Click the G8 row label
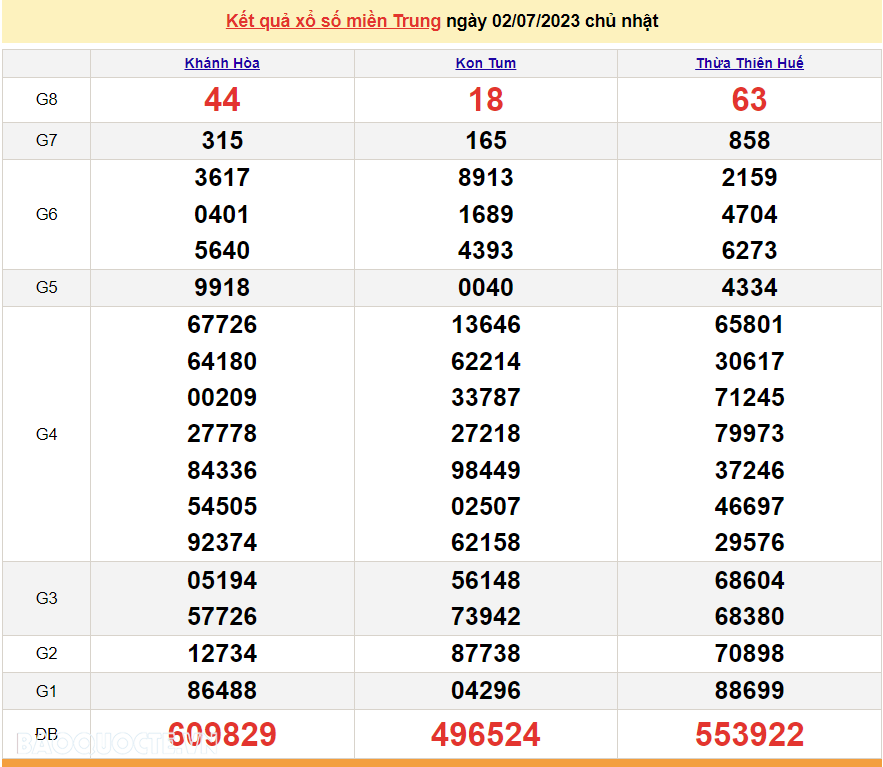The height and width of the screenshot is (767, 883). coord(47,100)
